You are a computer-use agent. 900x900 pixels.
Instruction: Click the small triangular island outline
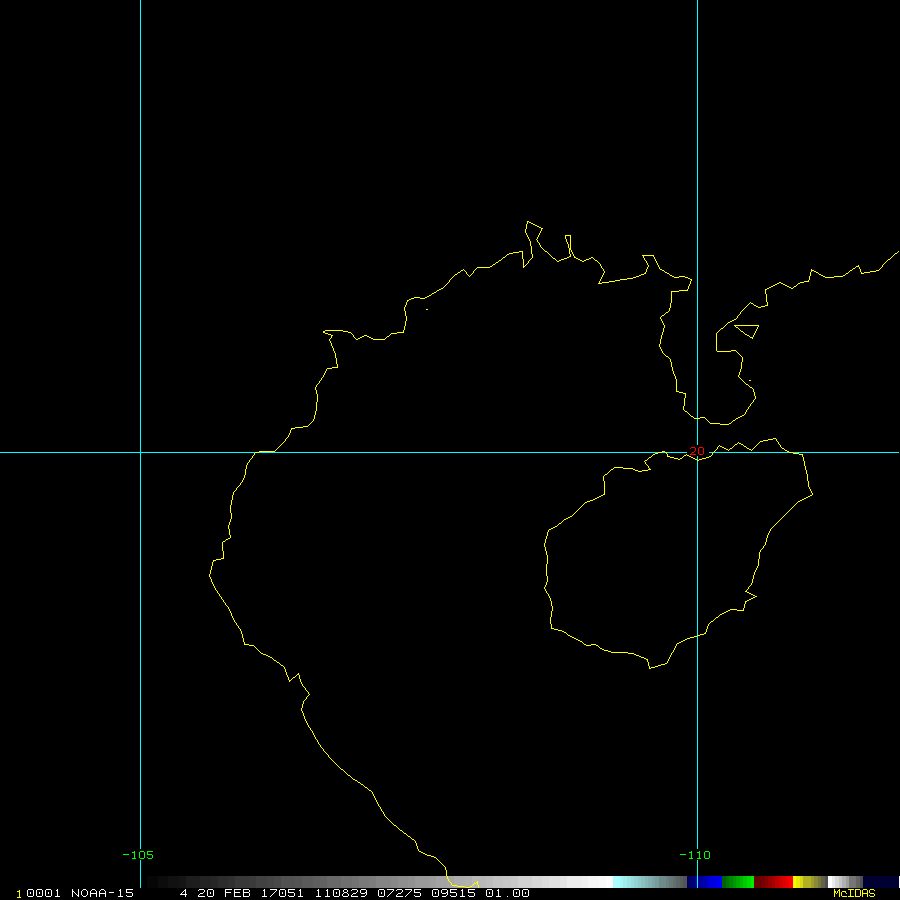click(x=748, y=330)
